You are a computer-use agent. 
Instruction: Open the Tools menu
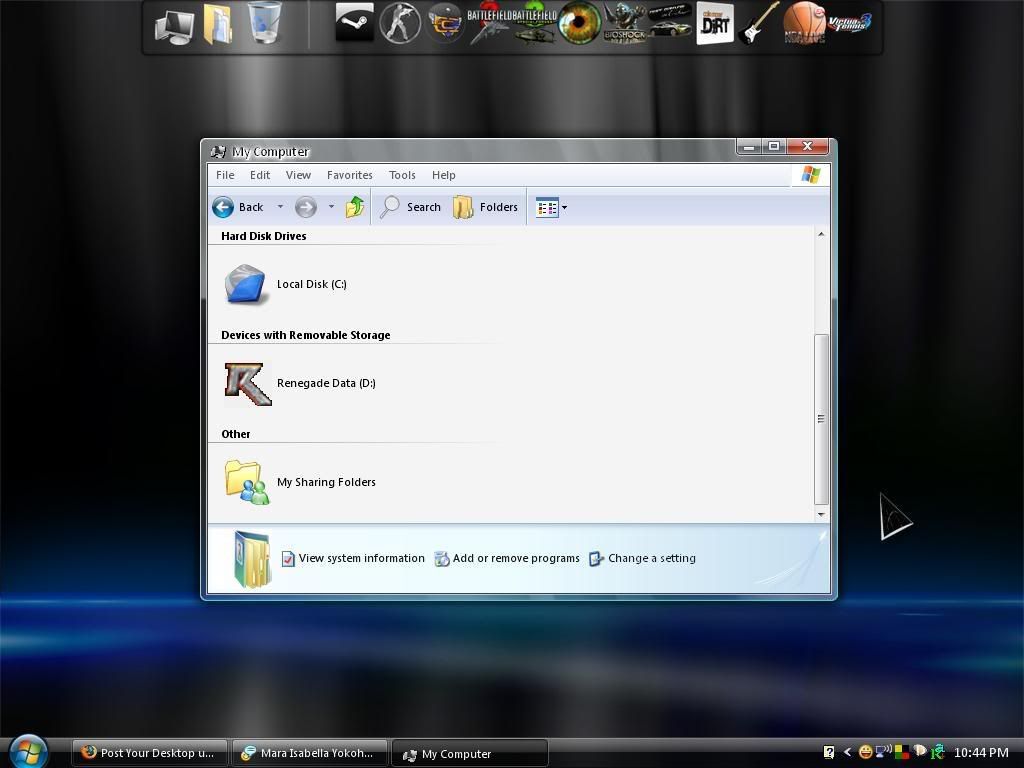click(x=402, y=175)
